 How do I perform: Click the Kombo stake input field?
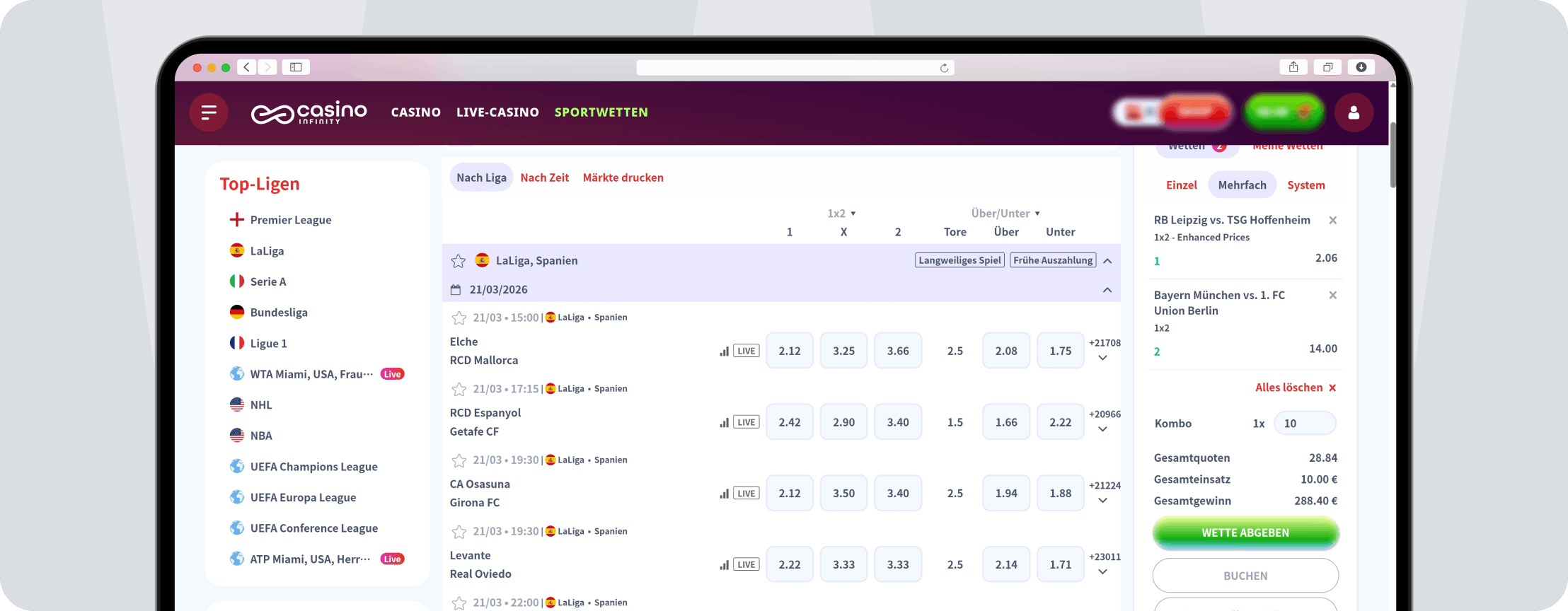tap(1305, 424)
